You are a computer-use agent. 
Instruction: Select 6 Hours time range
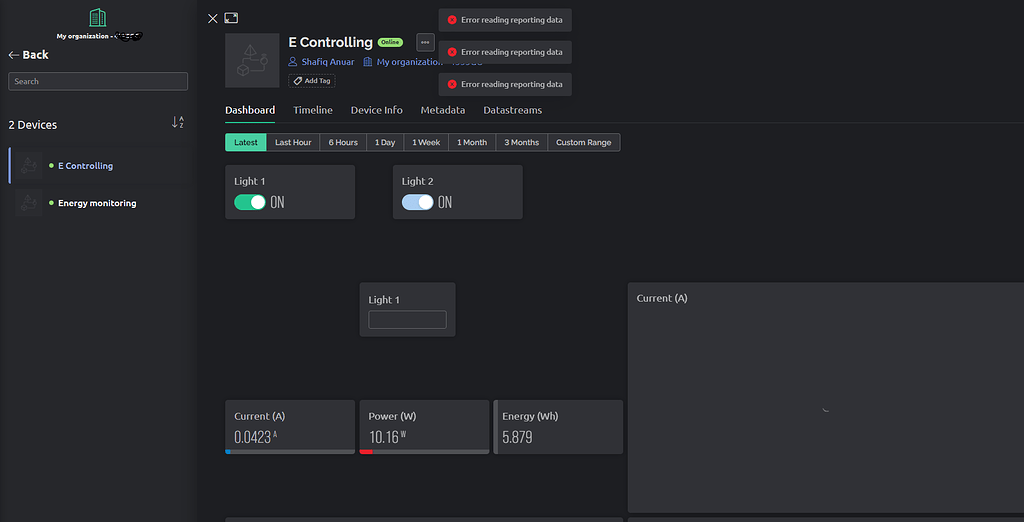343,142
